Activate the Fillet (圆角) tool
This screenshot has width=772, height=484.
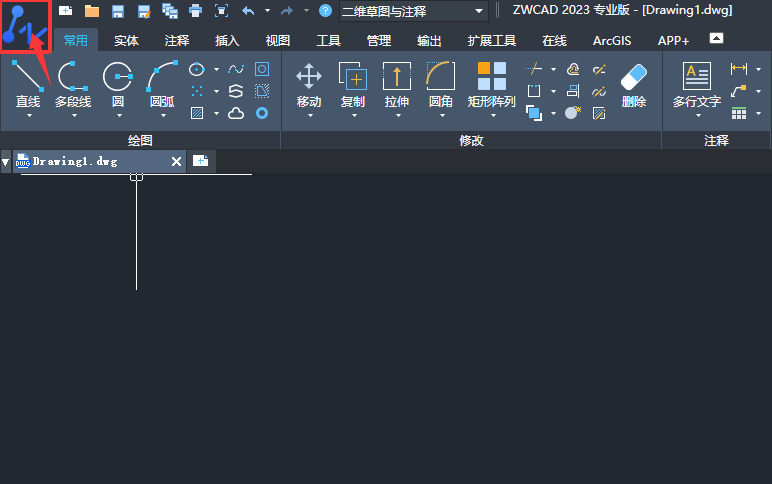point(441,84)
